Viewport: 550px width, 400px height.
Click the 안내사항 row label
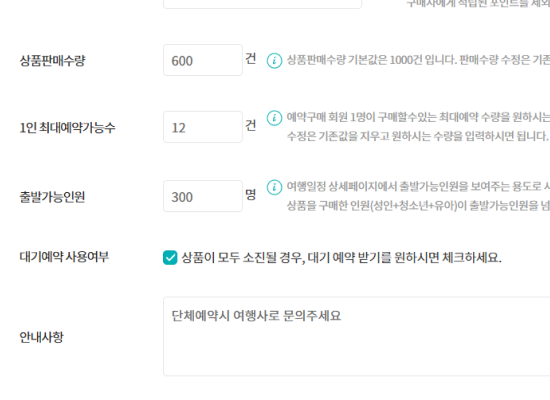pyautogui.click(x=41, y=337)
